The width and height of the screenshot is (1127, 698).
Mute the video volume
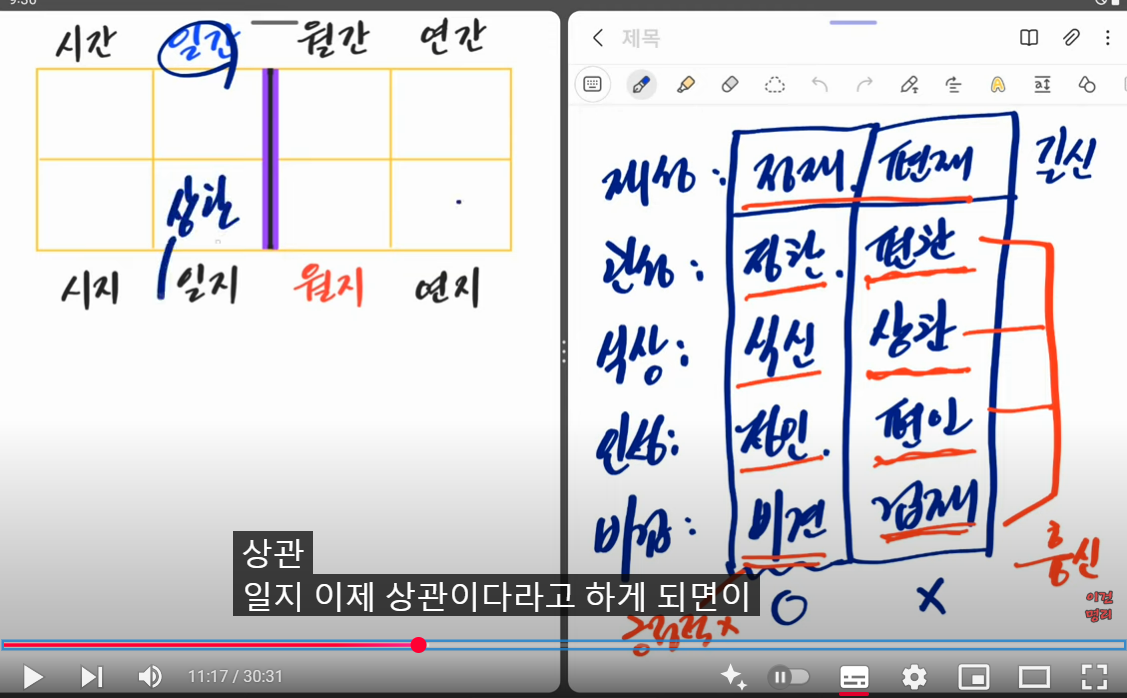coord(150,676)
